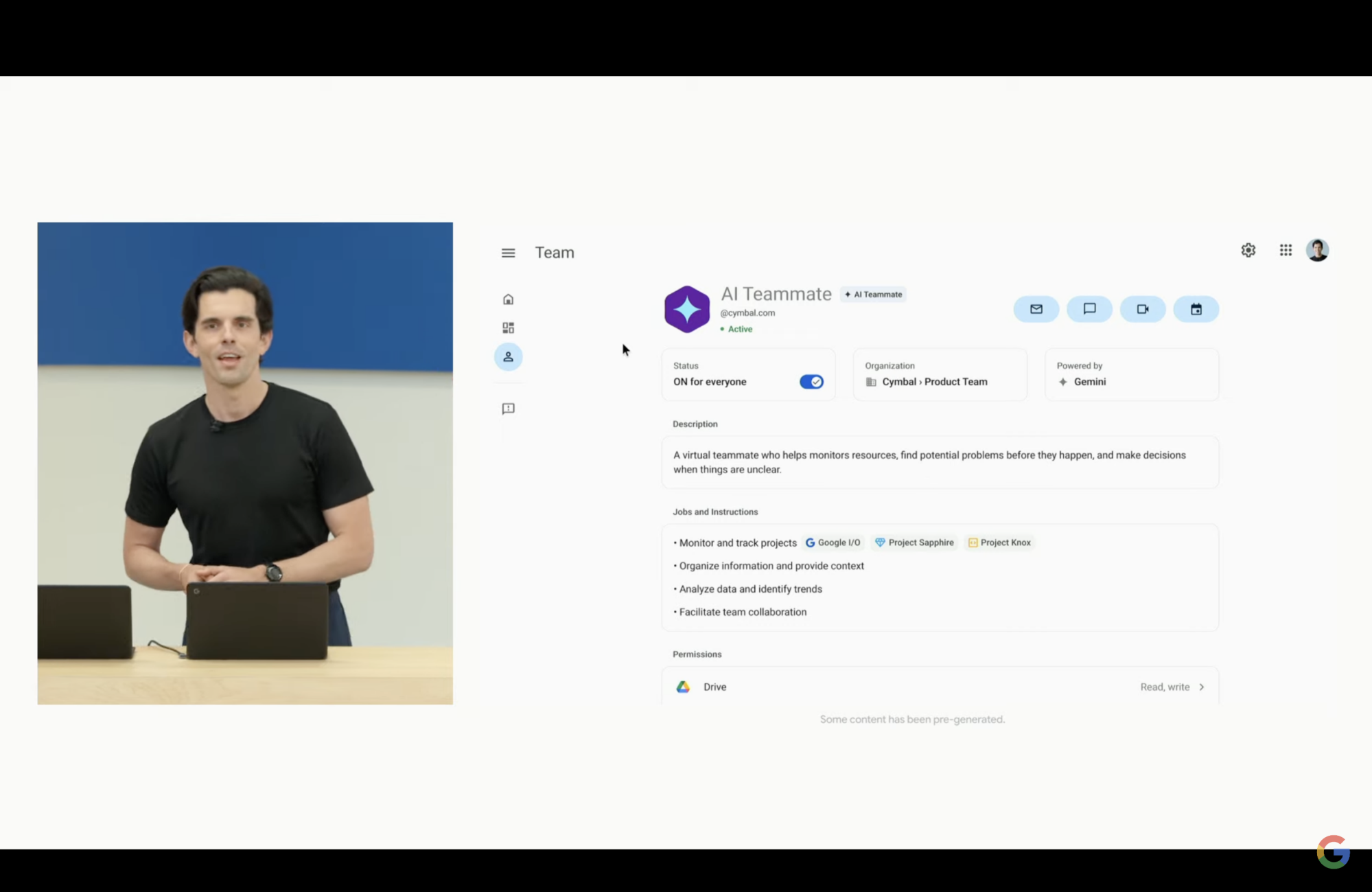Open the Google apps grid
The height and width of the screenshot is (892, 1372).
coord(1285,249)
